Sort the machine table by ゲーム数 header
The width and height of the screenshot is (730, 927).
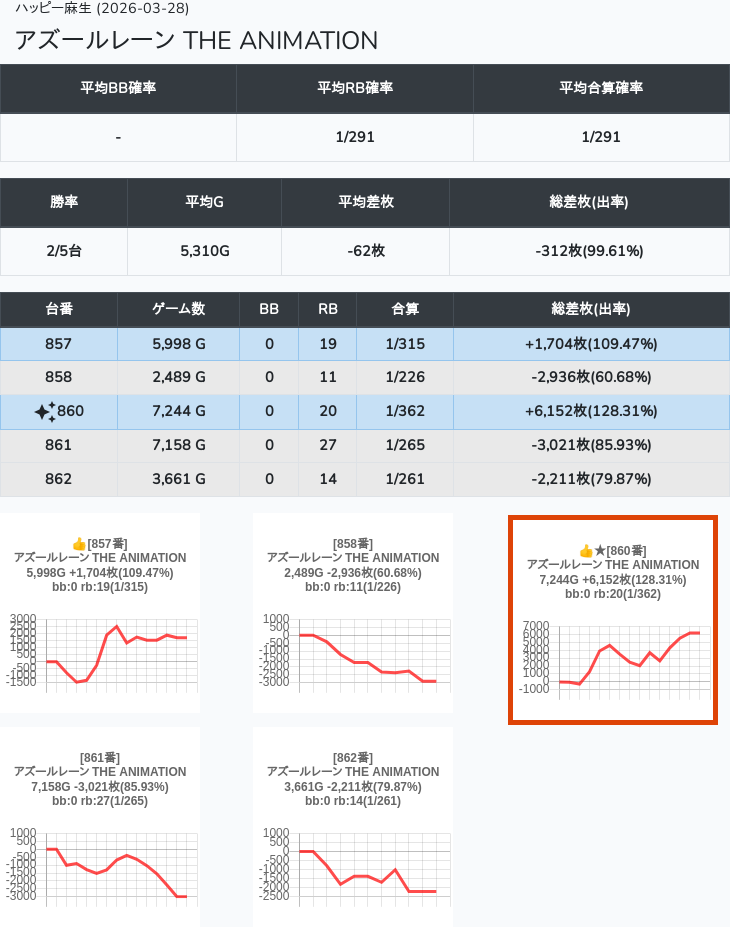coord(179,310)
